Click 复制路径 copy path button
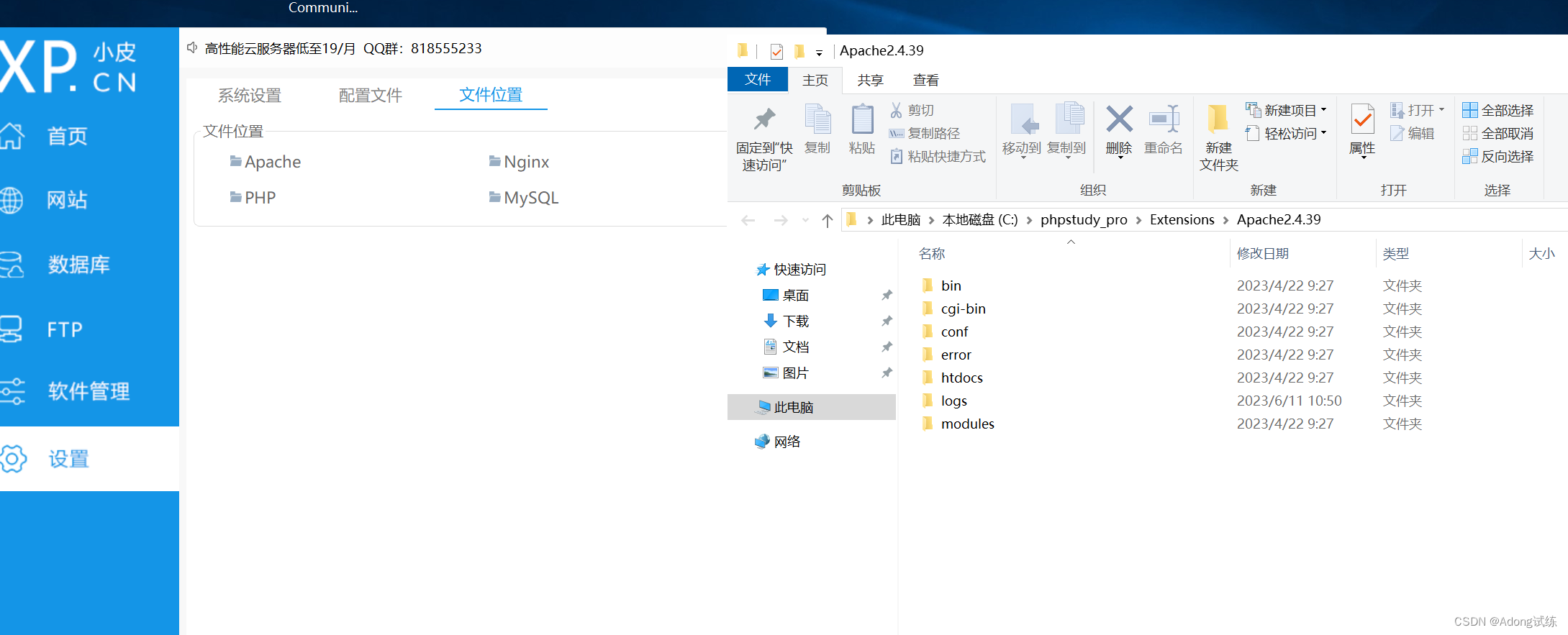This screenshot has height=635, width=1568. [925, 133]
